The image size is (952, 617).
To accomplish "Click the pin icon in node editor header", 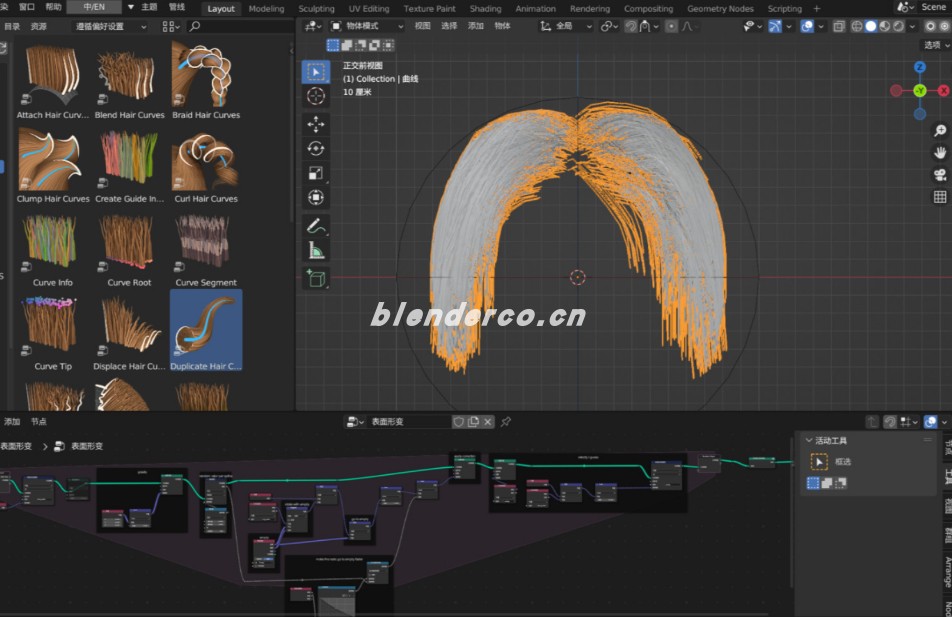I will 506,421.
